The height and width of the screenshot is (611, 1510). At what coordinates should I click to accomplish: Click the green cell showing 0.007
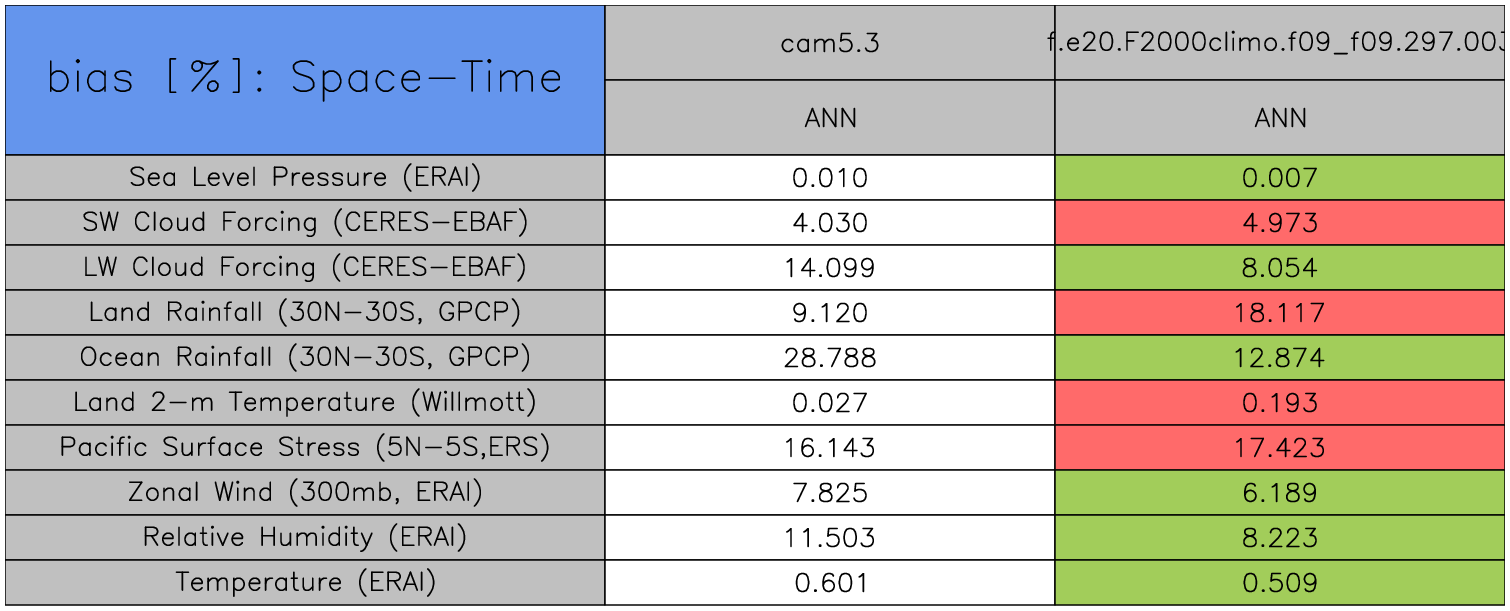tap(1280, 178)
